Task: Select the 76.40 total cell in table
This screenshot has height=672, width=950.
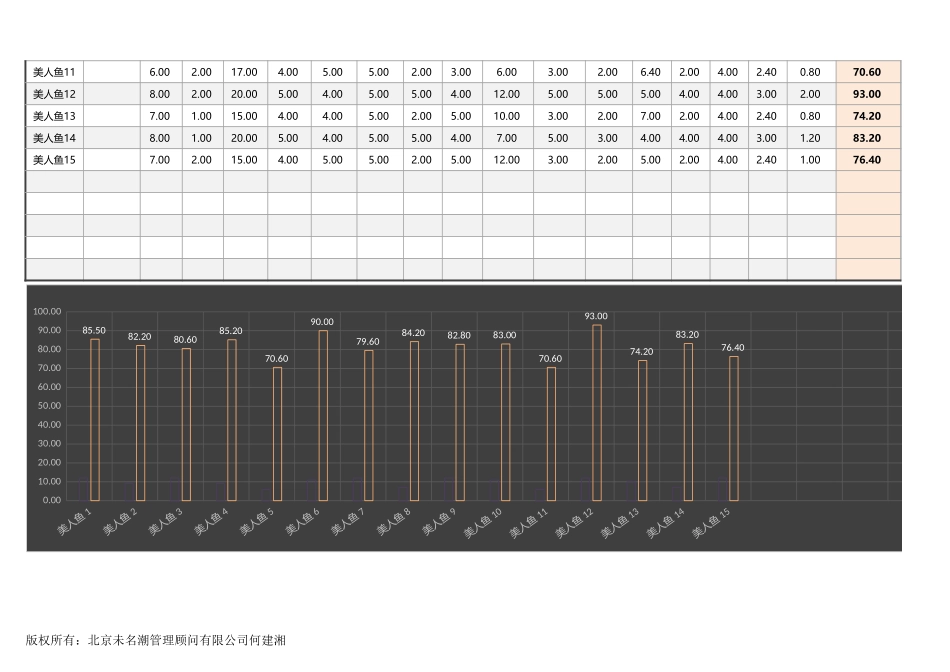Action: click(x=867, y=160)
